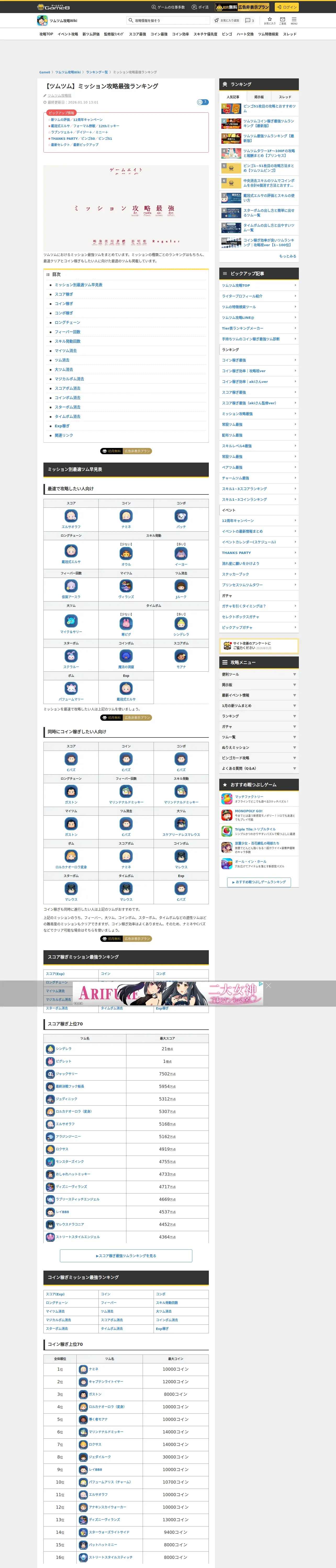Jump to ミッション別最適ツム早見表 in the contents
The width and height of the screenshot is (336, 1568).
click(x=79, y=285)
